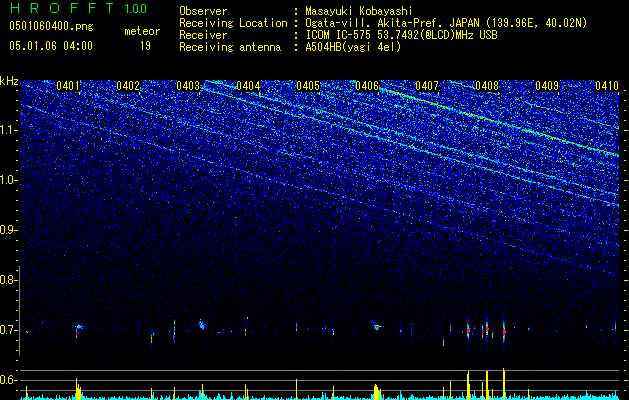The height and width of the screenshot is (400, 629).
Task: Click the 1.1 kHz frequency label
Action: (9, 130)
